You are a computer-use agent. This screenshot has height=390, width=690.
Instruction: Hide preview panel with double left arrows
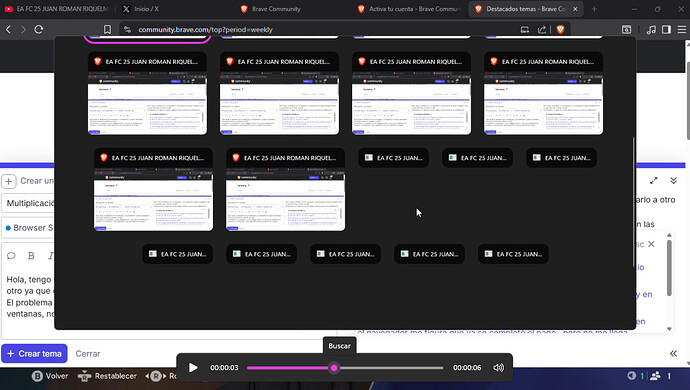(x=673, y=353)
